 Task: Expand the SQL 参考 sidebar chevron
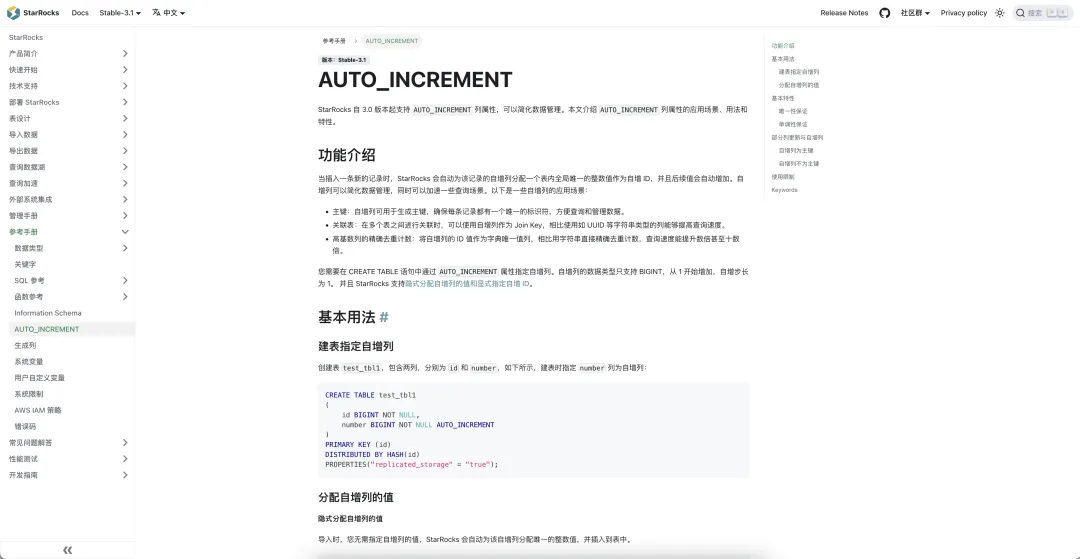tap(125, 280)
